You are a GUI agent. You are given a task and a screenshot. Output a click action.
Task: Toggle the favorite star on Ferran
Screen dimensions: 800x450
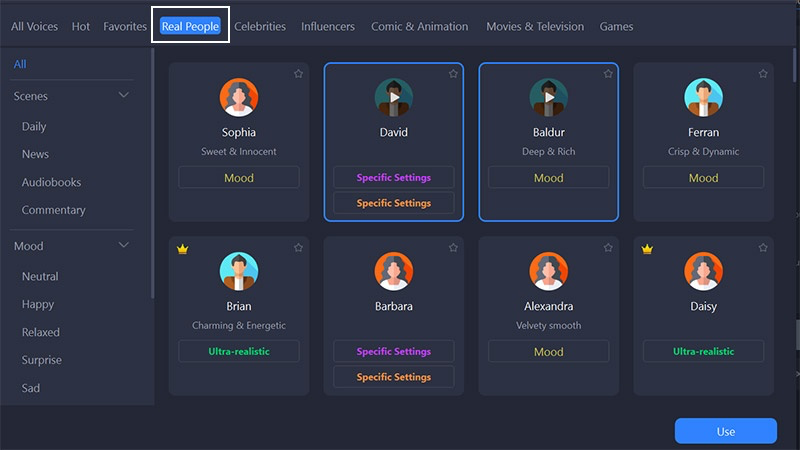tap(763, 74)
